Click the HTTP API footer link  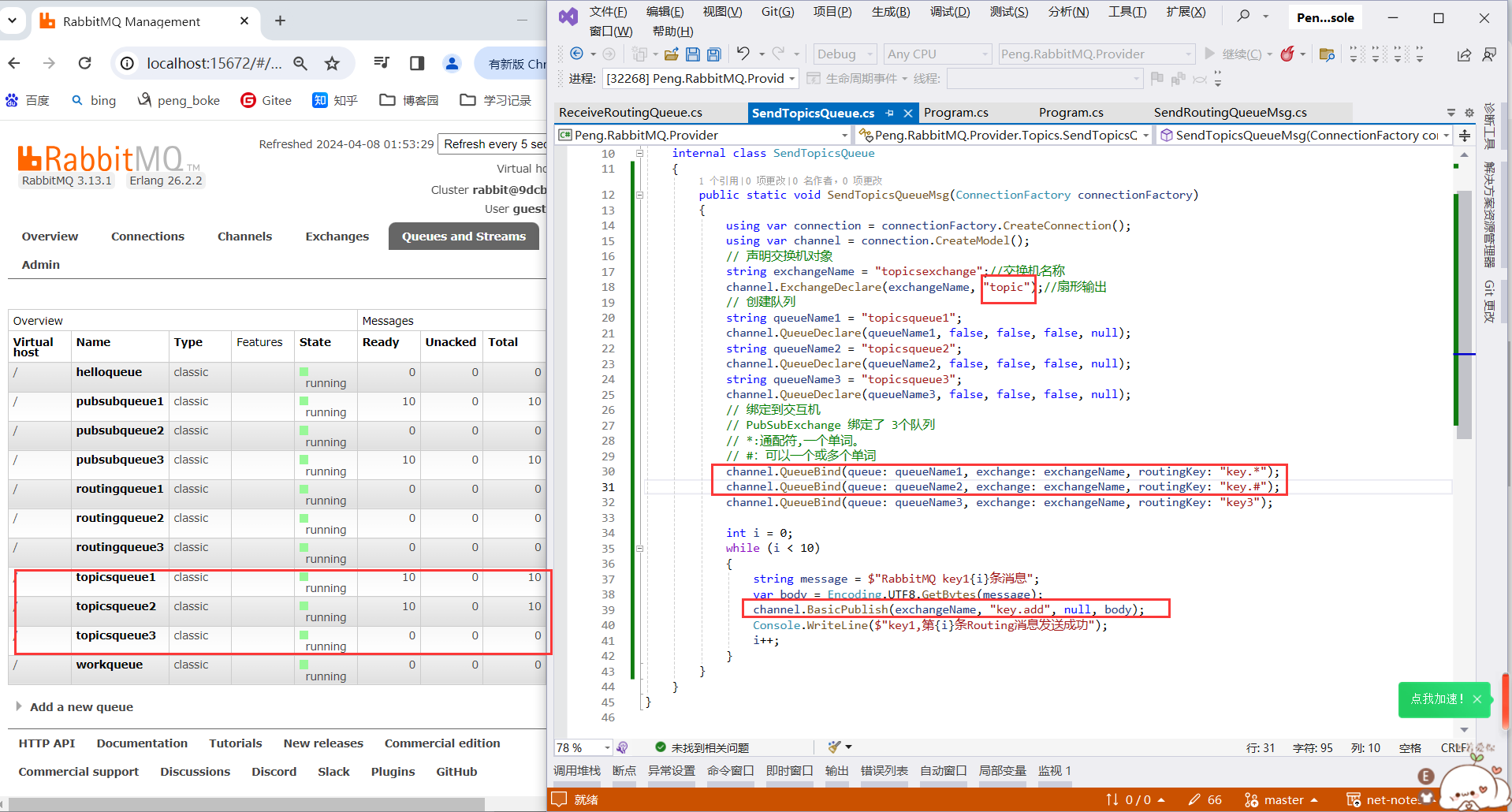click(x=47, y=743)
